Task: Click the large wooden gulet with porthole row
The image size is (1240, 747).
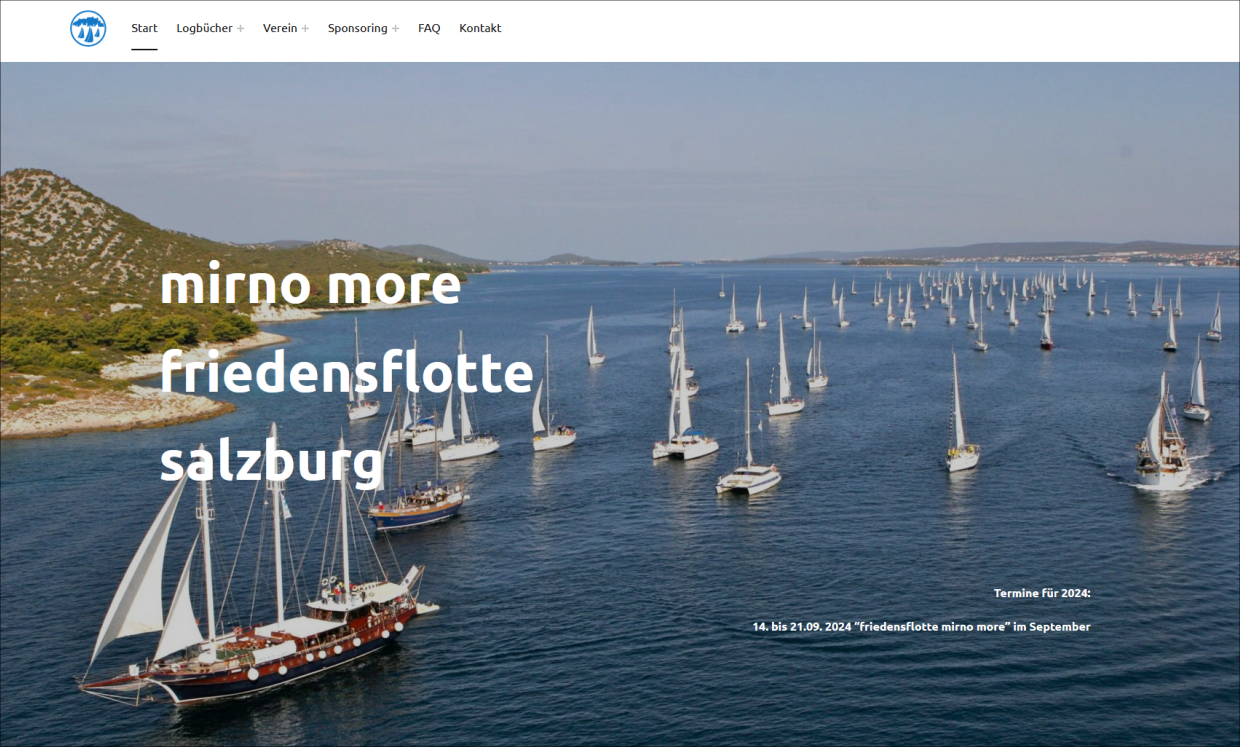Action: click(260, 600)
